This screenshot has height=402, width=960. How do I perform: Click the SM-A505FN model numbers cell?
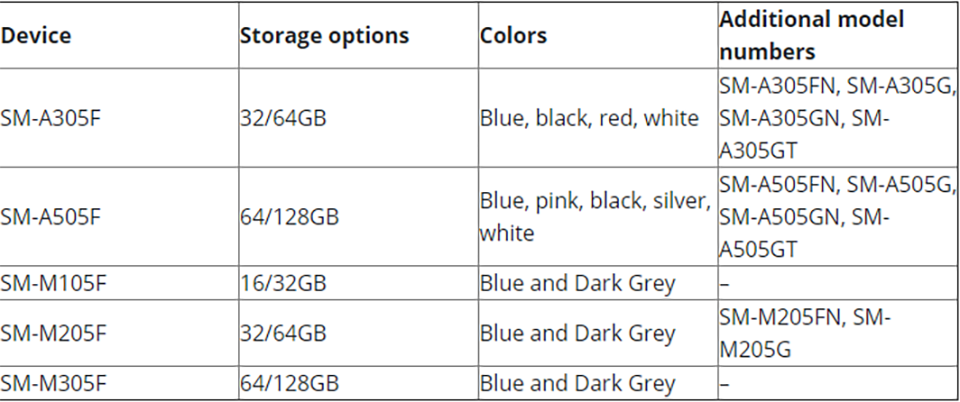pyautogui.click(x=838, y=217)
